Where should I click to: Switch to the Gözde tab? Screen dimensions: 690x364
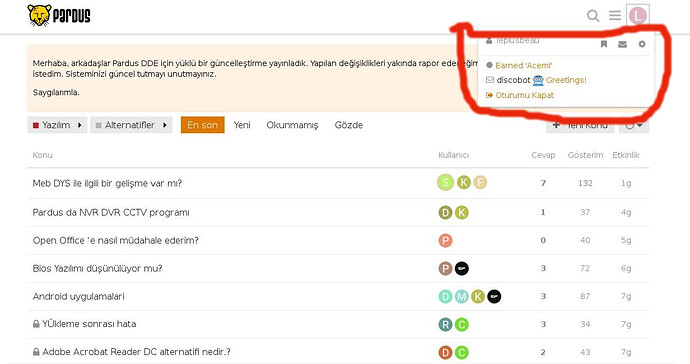pos(349,125)
